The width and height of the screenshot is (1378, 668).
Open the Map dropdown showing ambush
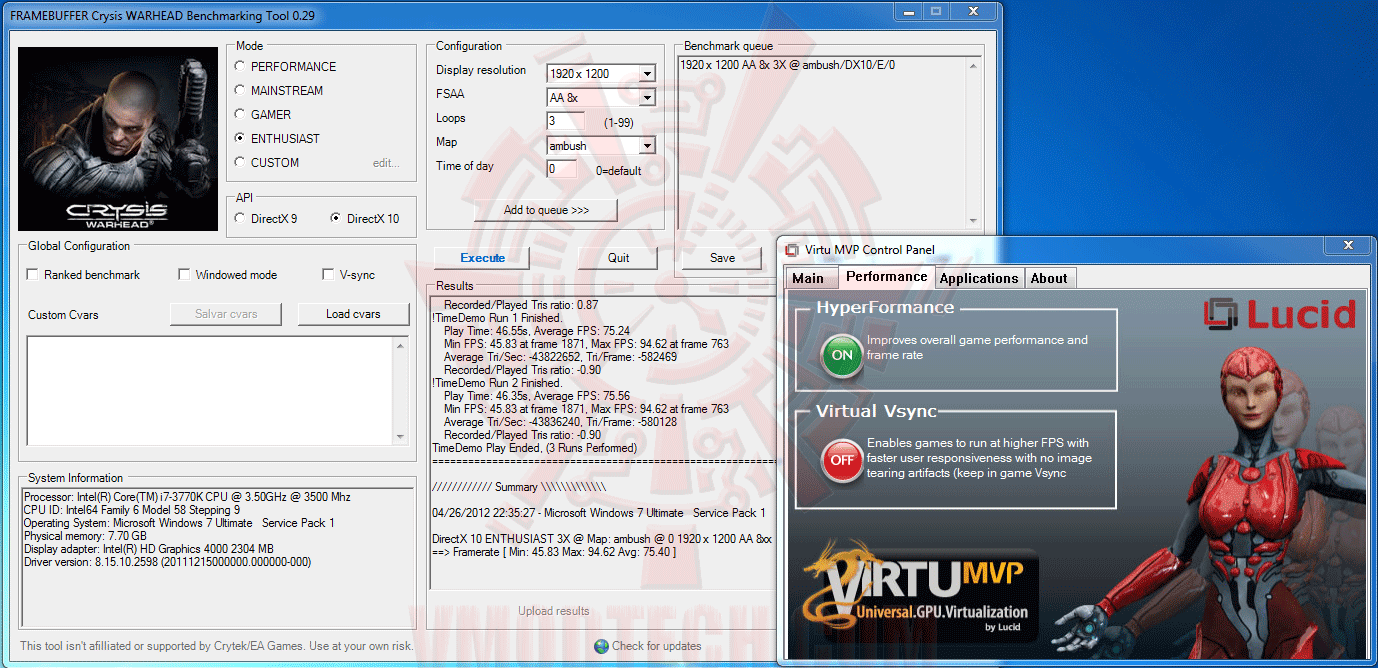pyautogui.click(x=647, y=145)
